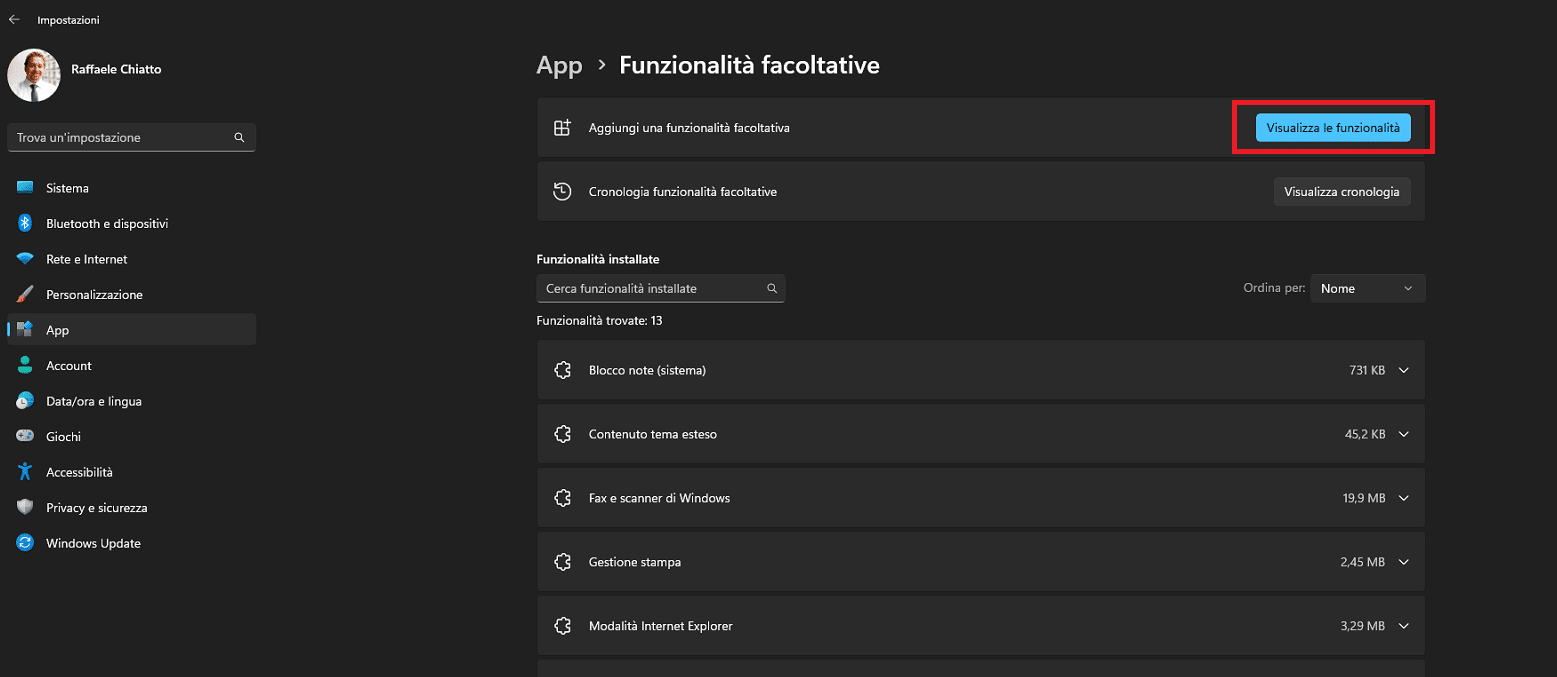Click the Rete e Internet Wi-Fi icon
This screenshot has width=1557, height=677.
25,259
